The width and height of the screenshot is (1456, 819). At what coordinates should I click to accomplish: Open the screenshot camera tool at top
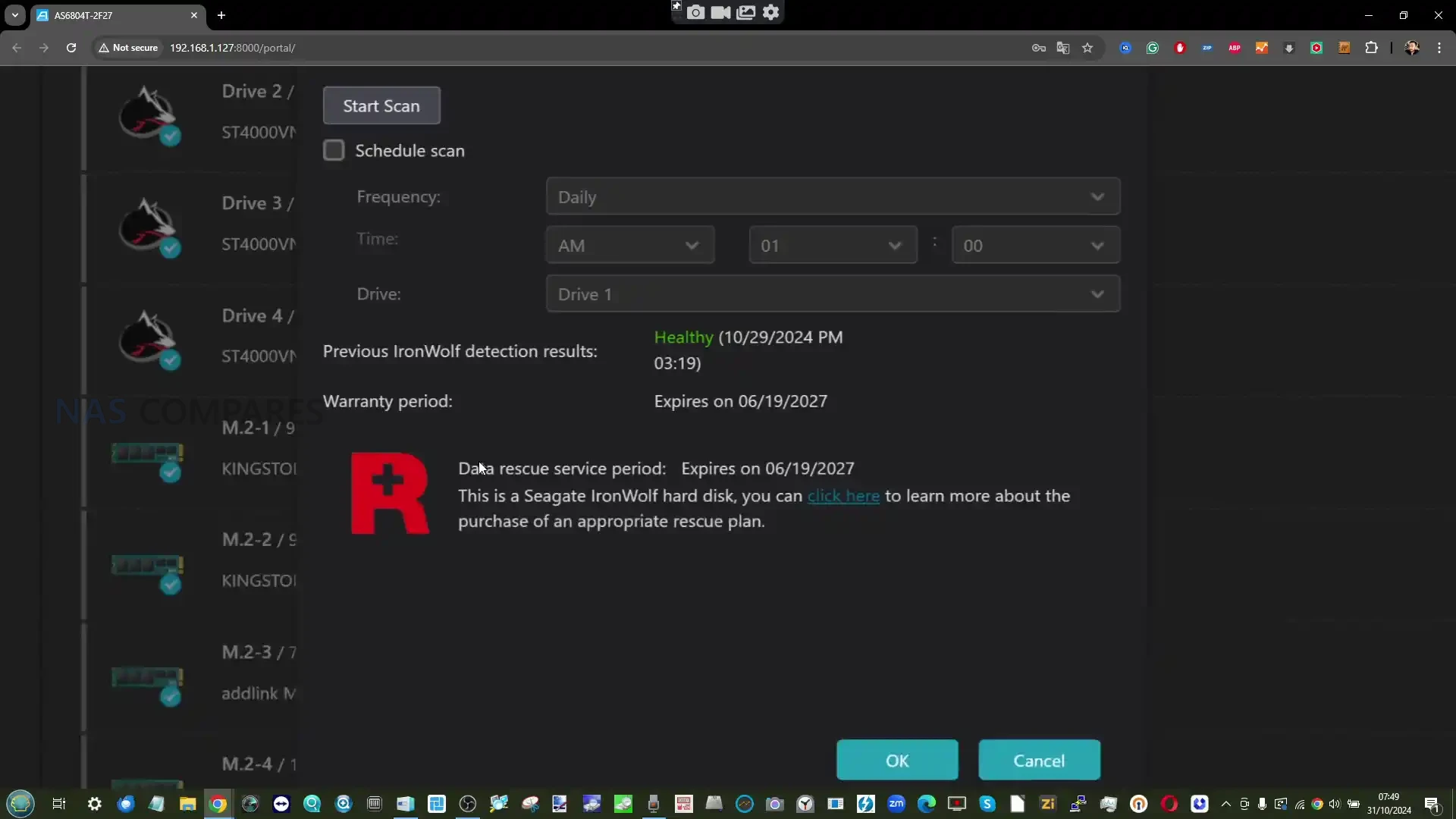click(x=695, y=12)
